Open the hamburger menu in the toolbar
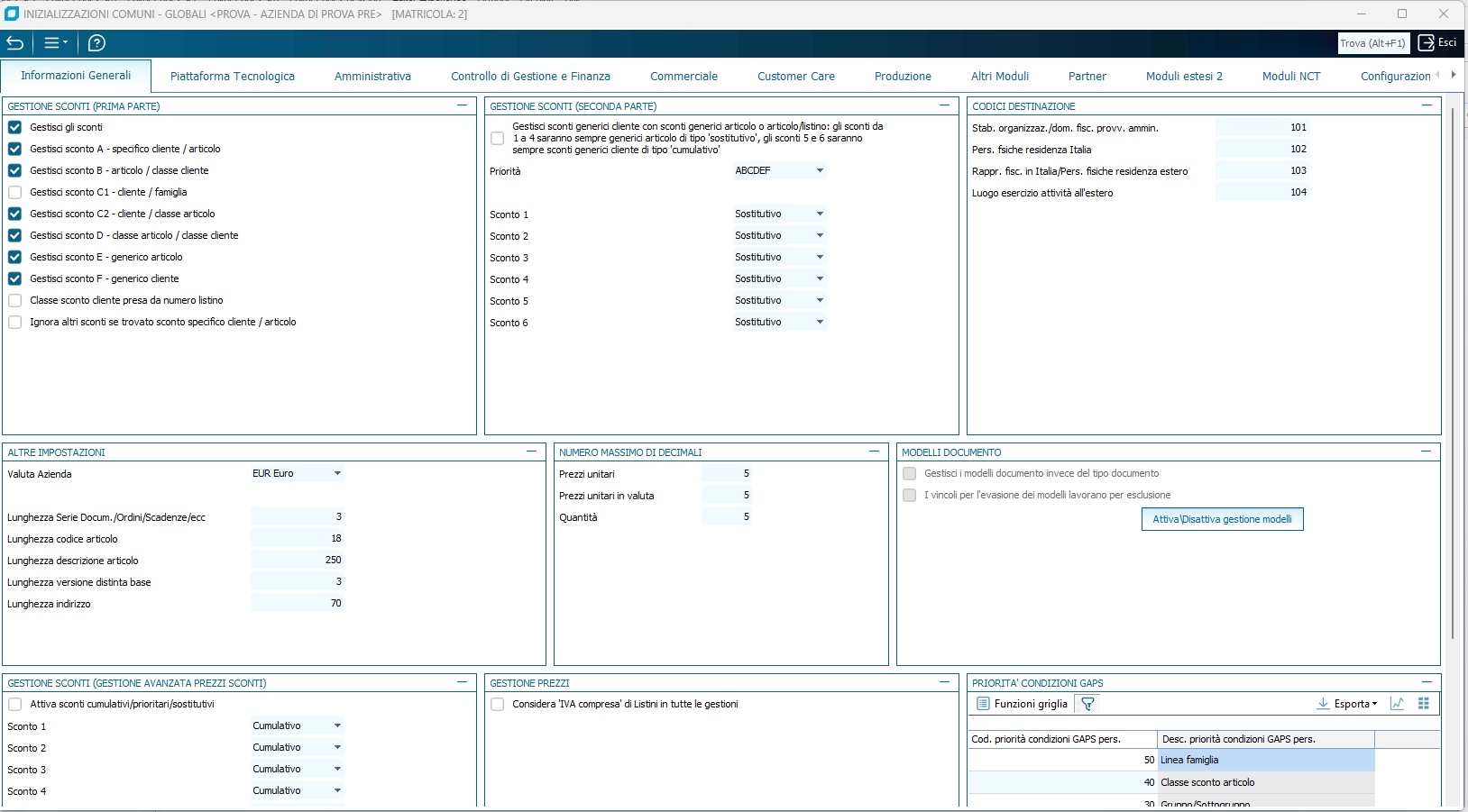 (x=55, y=43)
